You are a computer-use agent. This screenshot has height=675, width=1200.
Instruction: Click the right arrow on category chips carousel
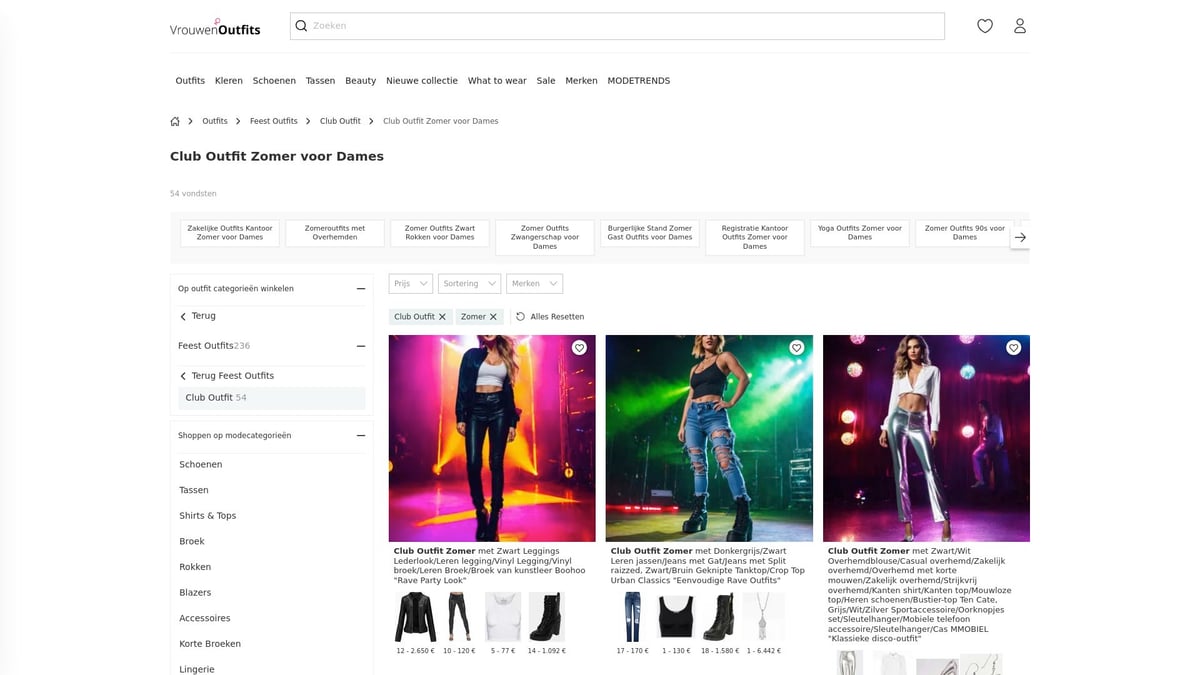pyautogui.click(x=1020, y=237)
